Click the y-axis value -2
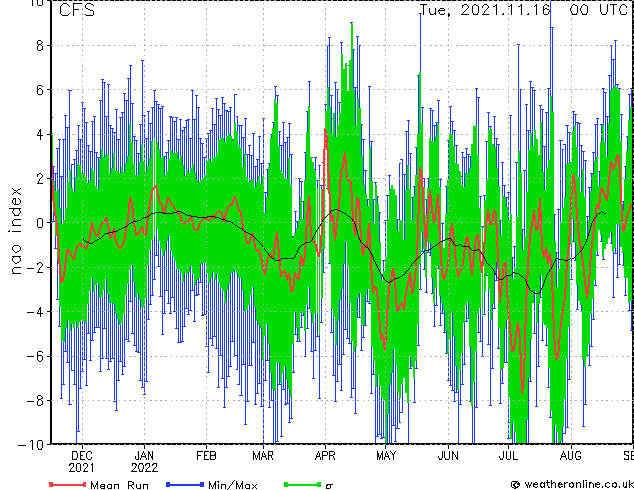 coord(34,267)
